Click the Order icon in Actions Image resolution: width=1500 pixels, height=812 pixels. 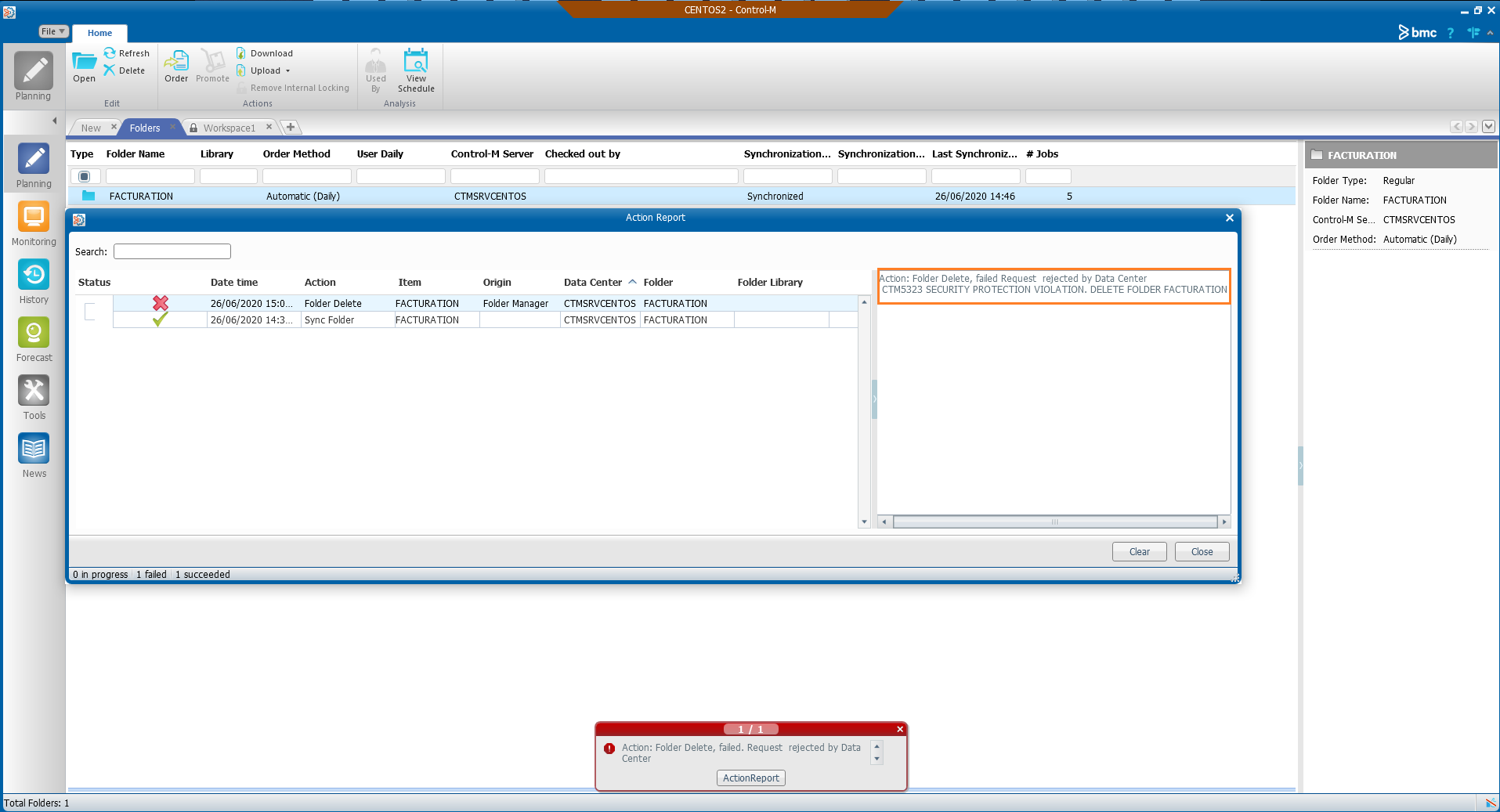point(176,67)
